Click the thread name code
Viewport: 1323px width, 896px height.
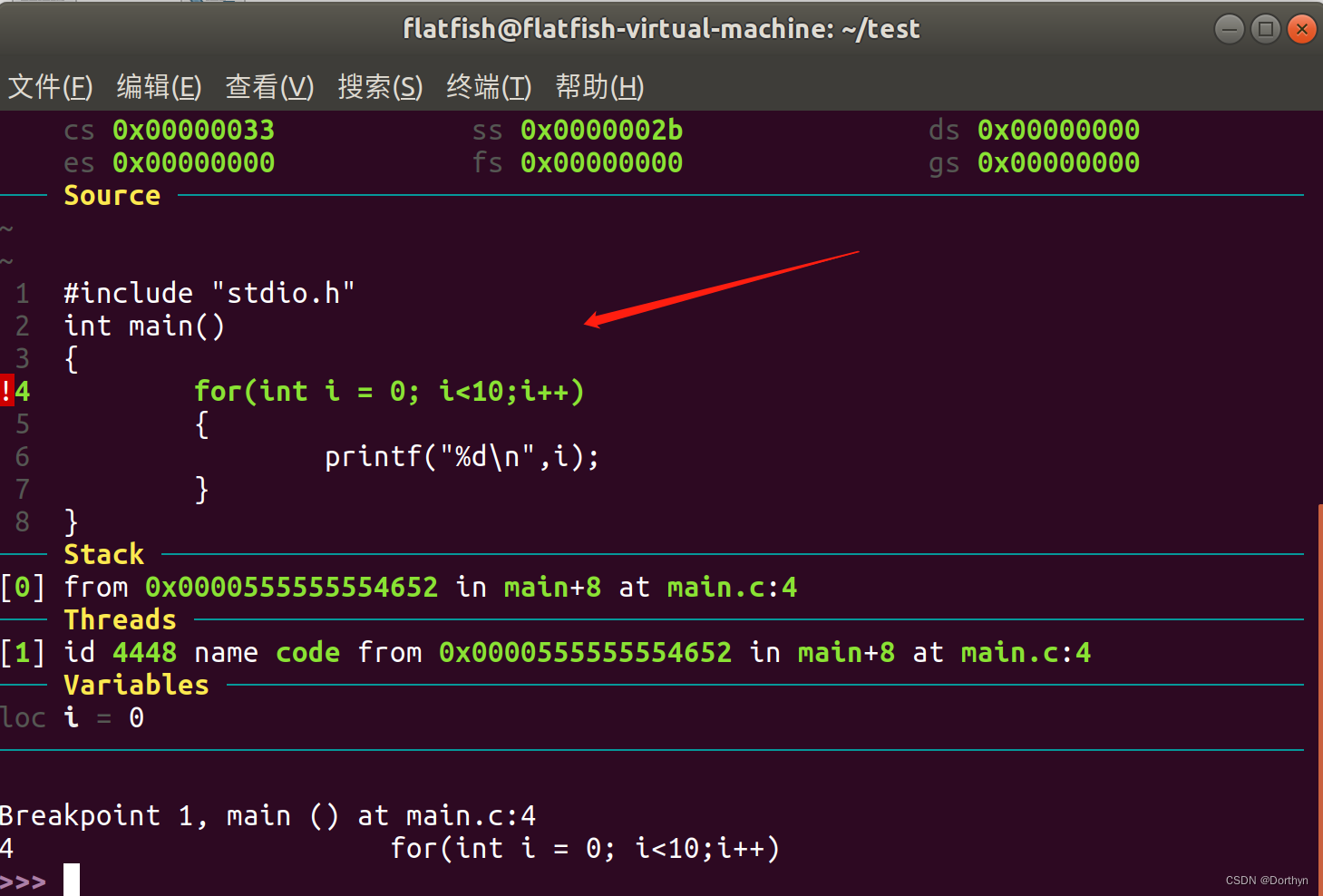pyautogui.click(x=308, y=652)
